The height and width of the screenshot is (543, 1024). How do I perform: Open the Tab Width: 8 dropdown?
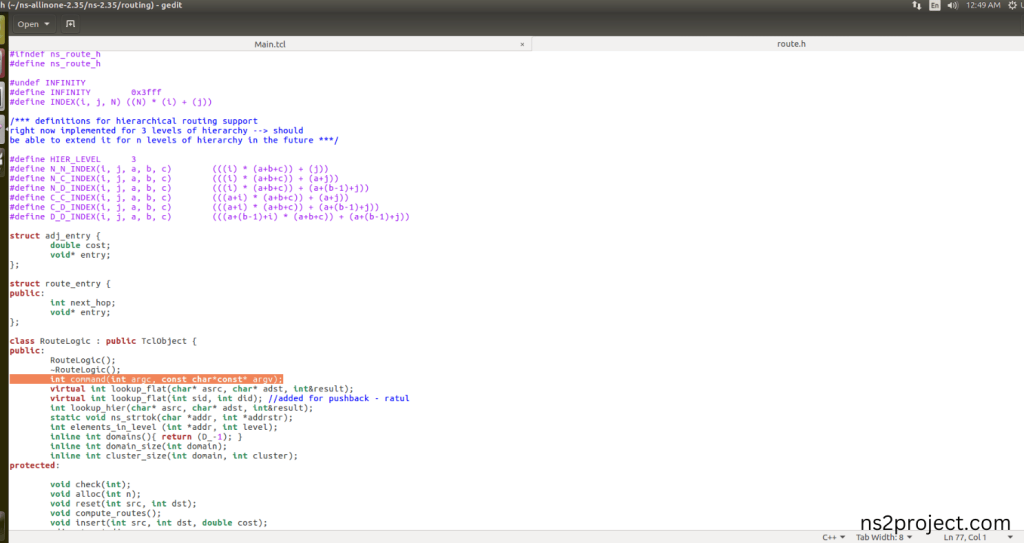point(884,537)
